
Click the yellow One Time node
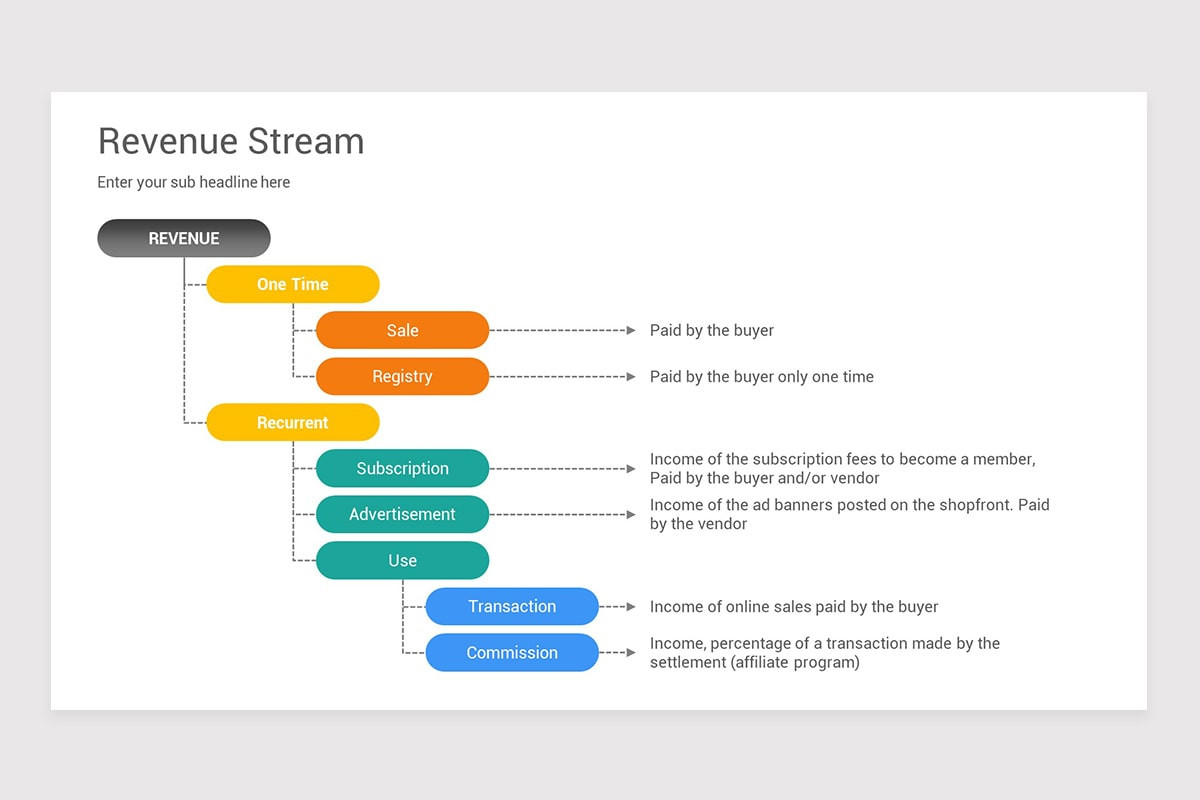[x=292, y=284]
